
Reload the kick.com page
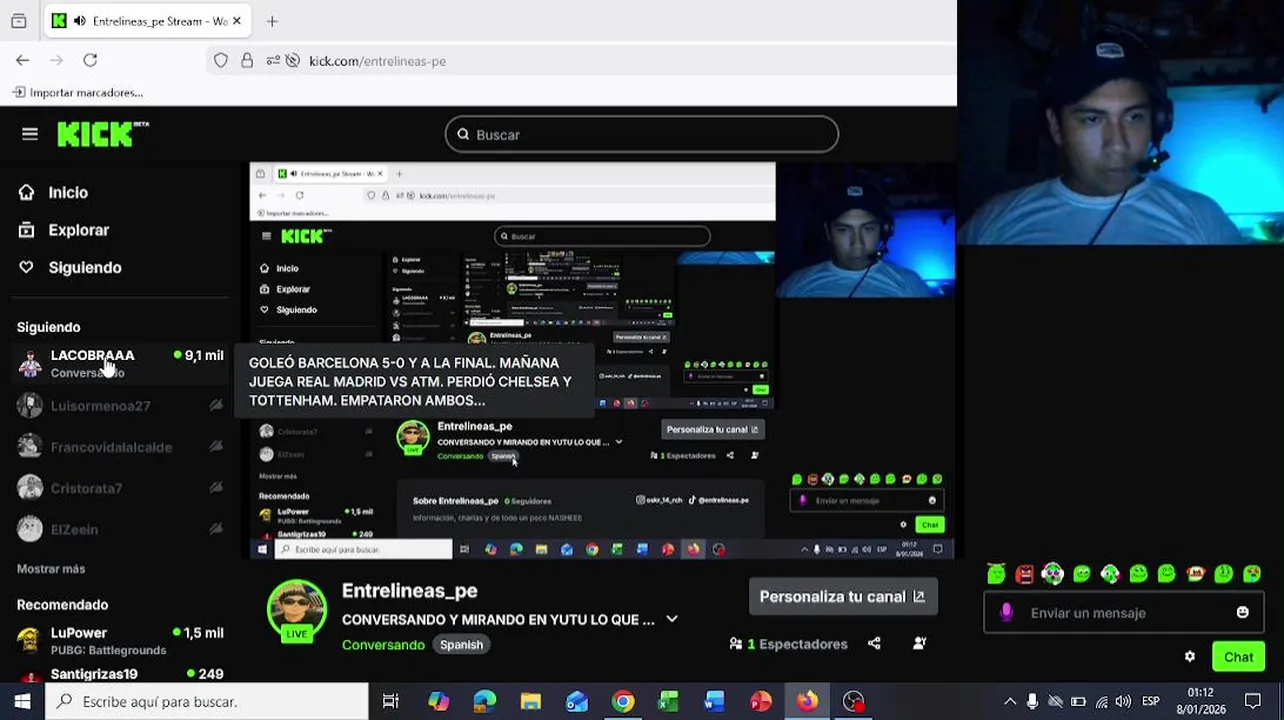pyautogui.click(x=90, y=60)
